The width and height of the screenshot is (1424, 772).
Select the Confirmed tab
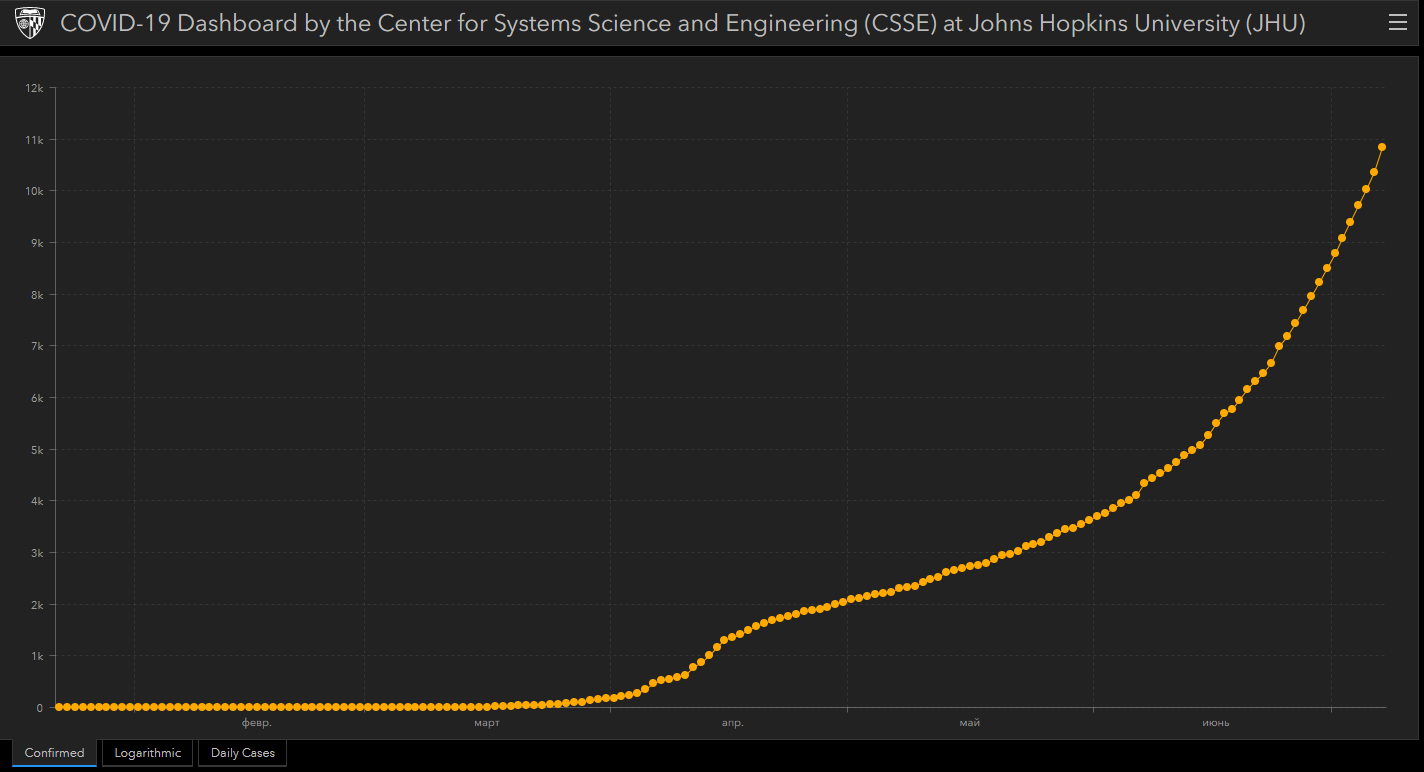coord(55,753)
